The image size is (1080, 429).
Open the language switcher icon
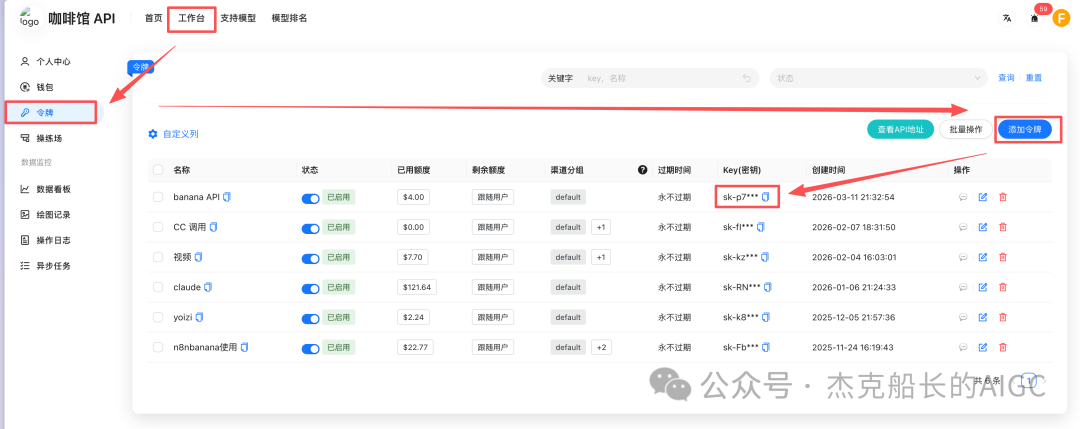pyautogui.click(x=1007, y=19)
